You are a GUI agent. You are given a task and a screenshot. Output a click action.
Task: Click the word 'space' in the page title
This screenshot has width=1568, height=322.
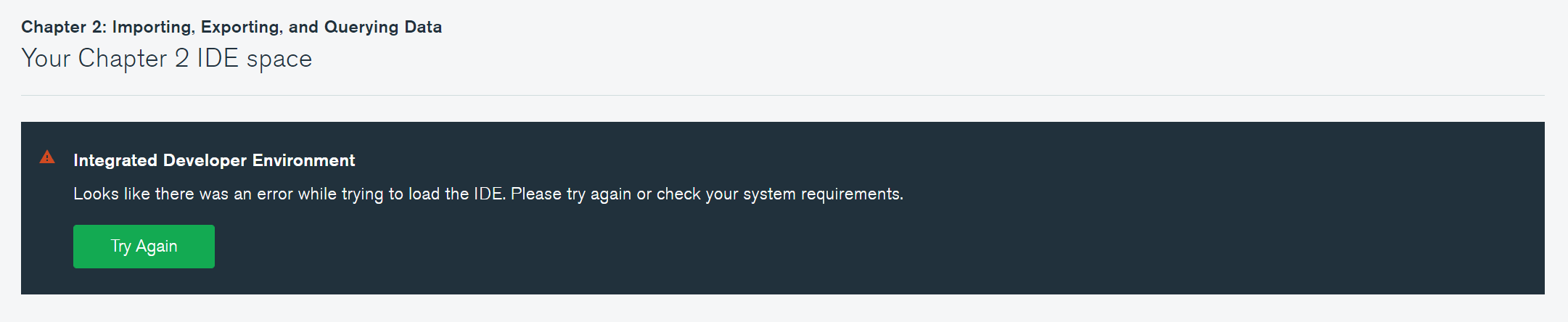(279, 59)
